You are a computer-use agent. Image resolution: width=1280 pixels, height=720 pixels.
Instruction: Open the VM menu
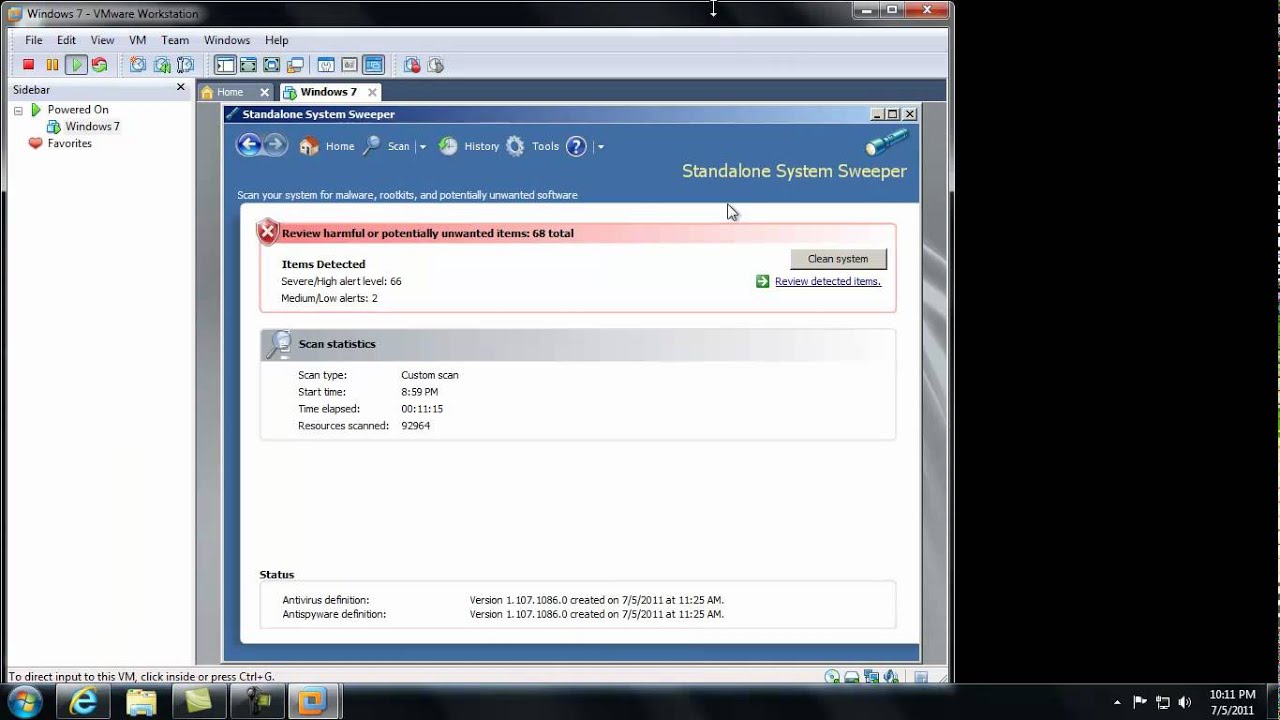tap(138, 40)
